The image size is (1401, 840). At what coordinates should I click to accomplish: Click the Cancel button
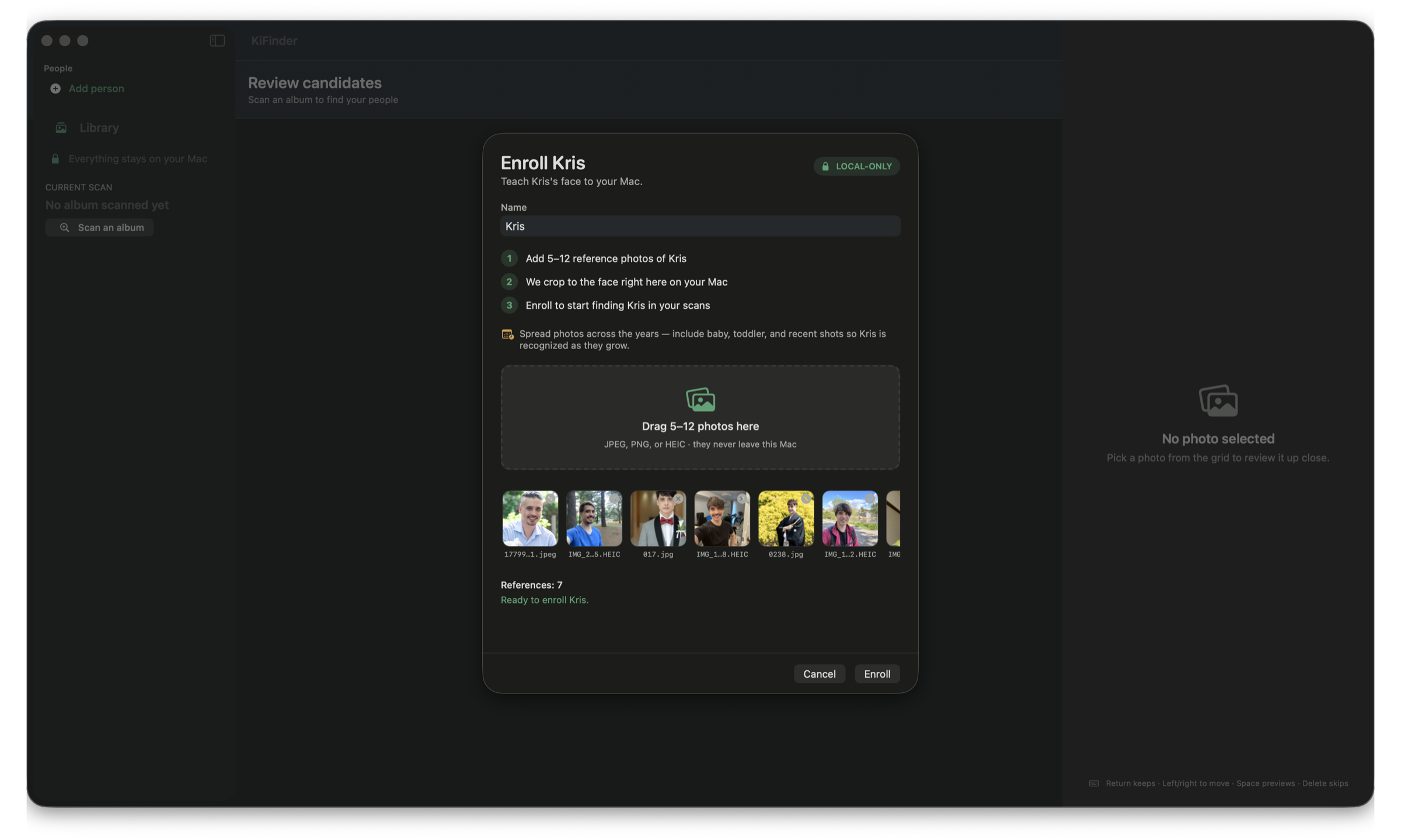tap(819, 674)
